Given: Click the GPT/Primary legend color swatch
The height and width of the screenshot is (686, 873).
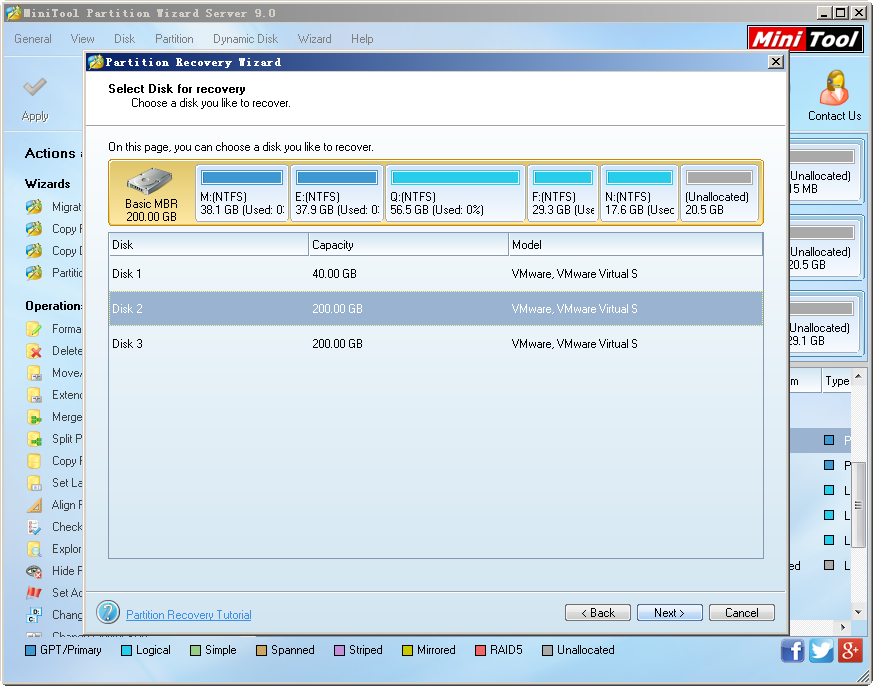Looking at the screenshot, I should coord(31,650).
